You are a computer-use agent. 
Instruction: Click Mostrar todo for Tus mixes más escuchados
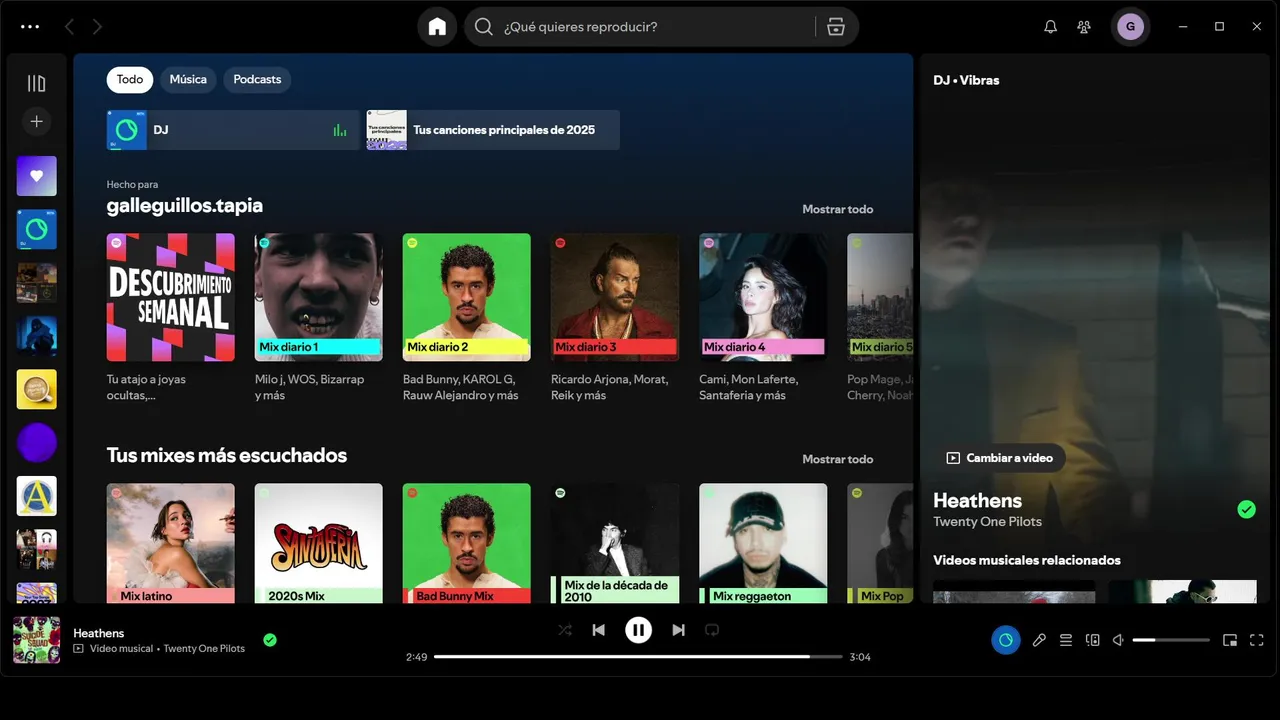838,460
